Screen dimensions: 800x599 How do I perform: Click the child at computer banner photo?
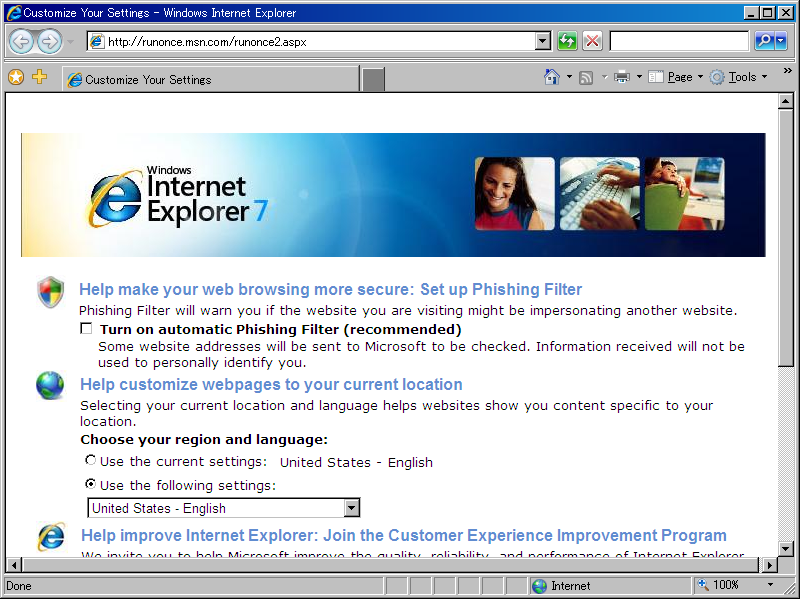point(684,194)
